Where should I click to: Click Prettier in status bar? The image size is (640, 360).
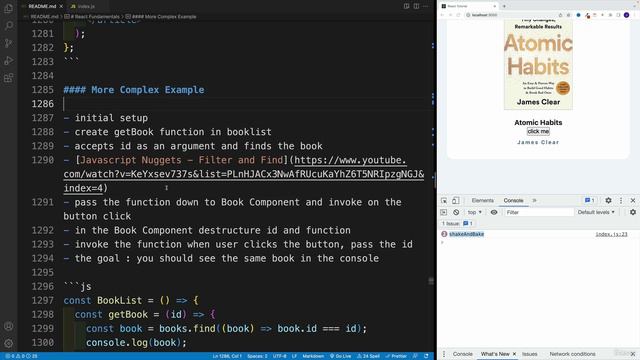tap(396, 356)
